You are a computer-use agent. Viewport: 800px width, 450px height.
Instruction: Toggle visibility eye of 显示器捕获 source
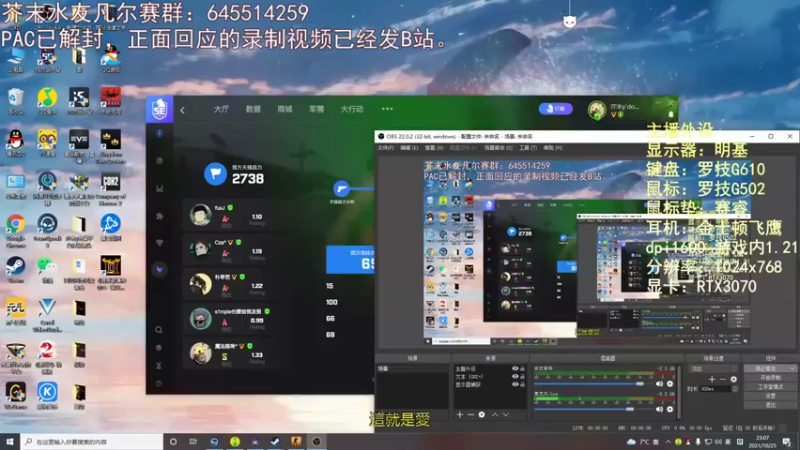pos(515,384)
